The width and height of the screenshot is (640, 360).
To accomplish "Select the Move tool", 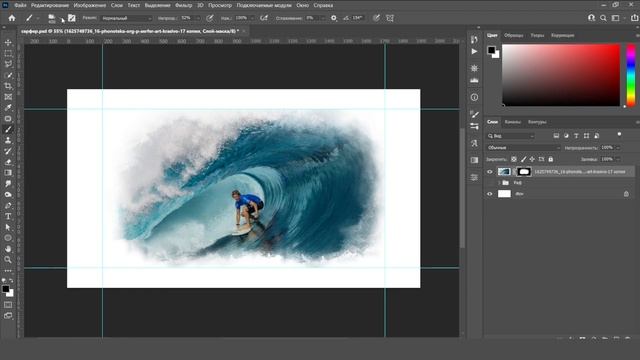I will pyautogui.click(x=8, y=43).
